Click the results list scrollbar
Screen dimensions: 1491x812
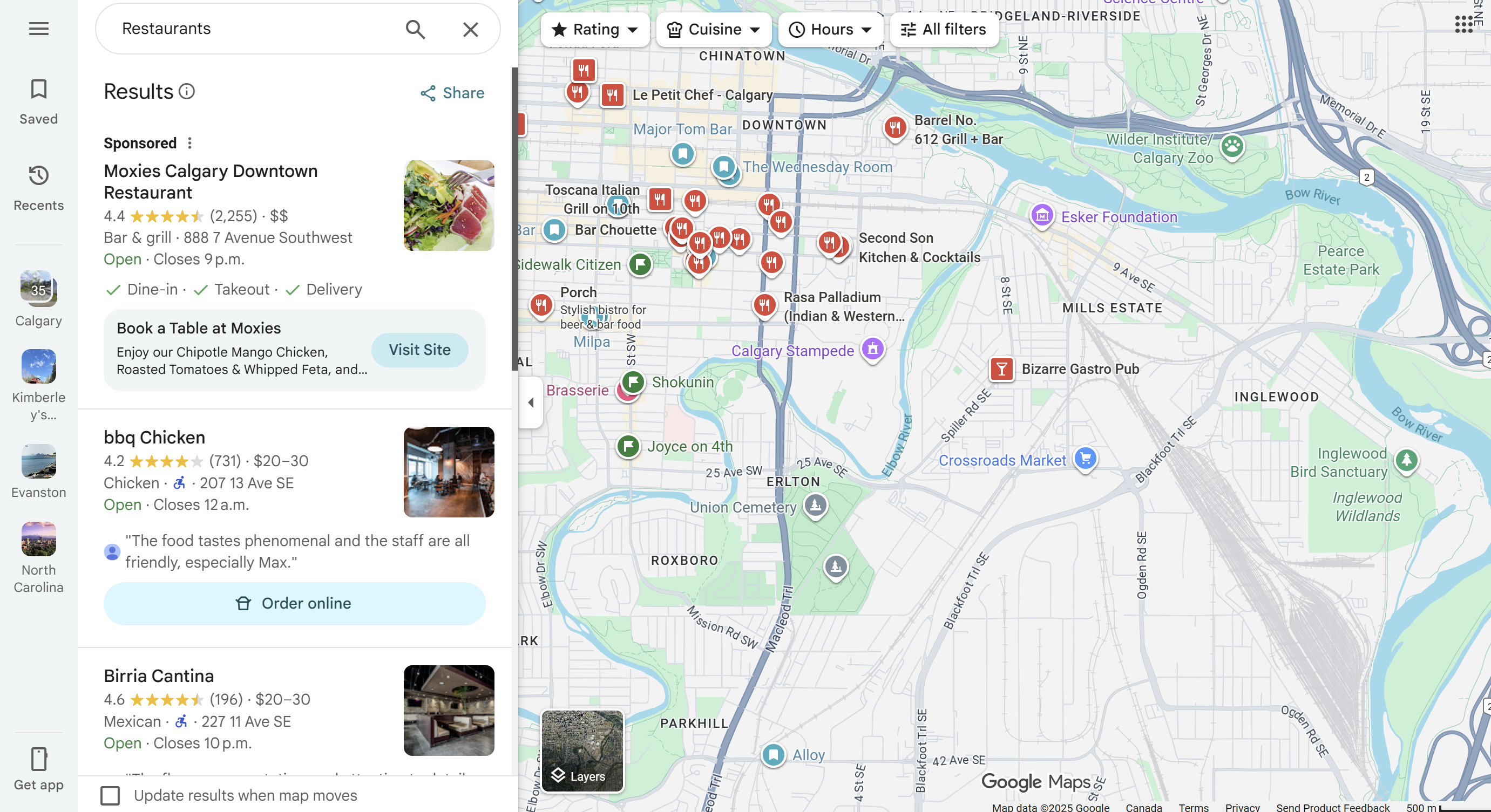[514, 219]
